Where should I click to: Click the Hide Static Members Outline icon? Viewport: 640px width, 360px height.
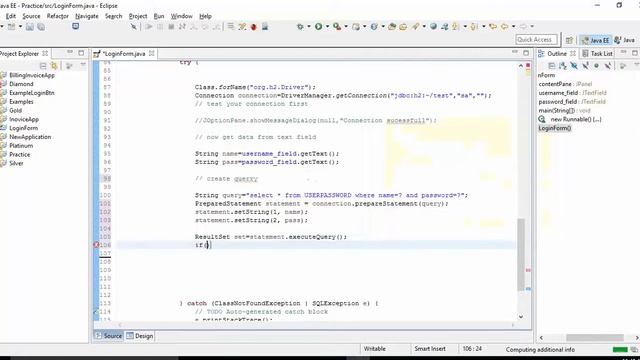585,66
